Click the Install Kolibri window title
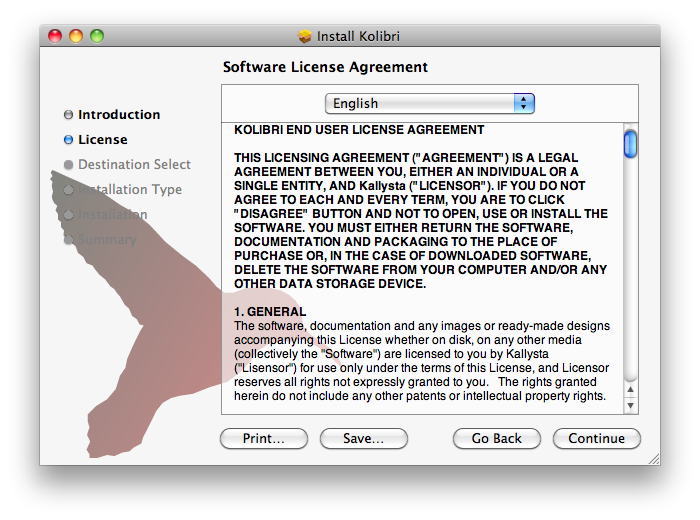The image size is (700, 520). (x=358, y=36)
